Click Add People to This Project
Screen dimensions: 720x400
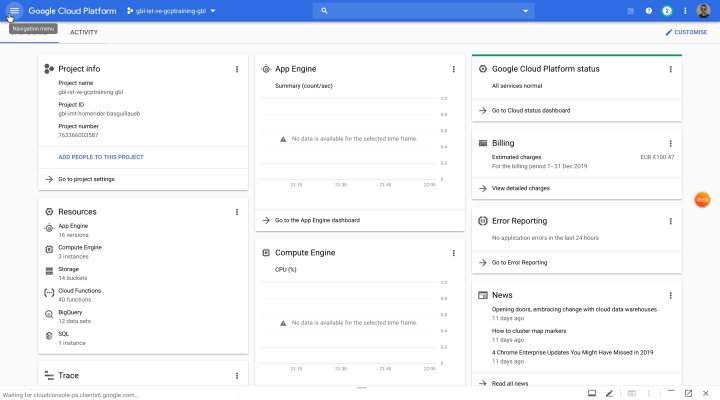tap(101, 157)
